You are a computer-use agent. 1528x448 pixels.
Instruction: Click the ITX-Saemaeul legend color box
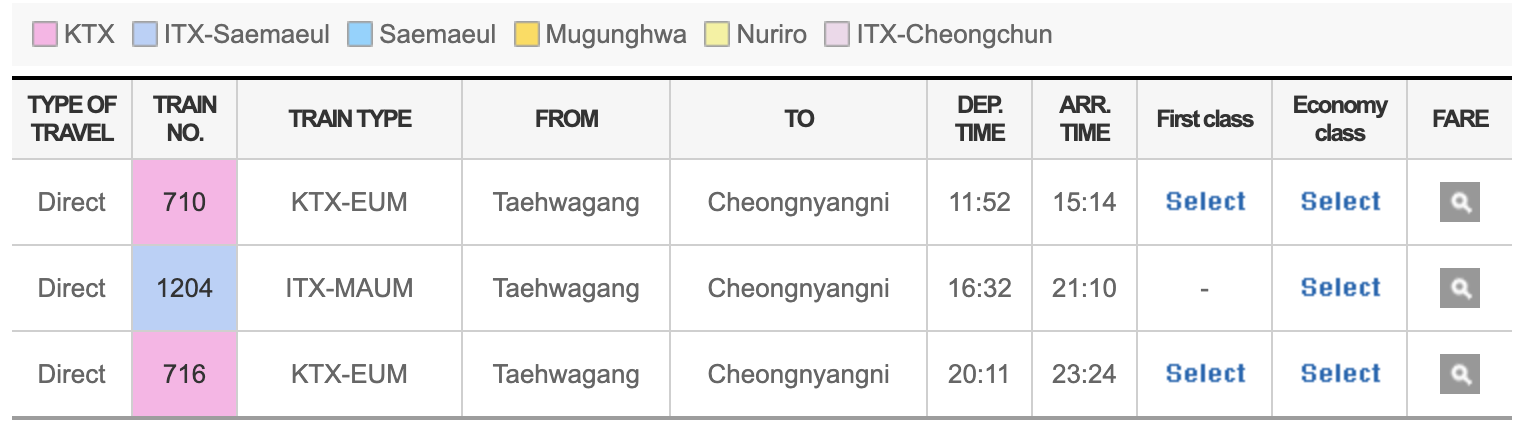tap(145, 35)
